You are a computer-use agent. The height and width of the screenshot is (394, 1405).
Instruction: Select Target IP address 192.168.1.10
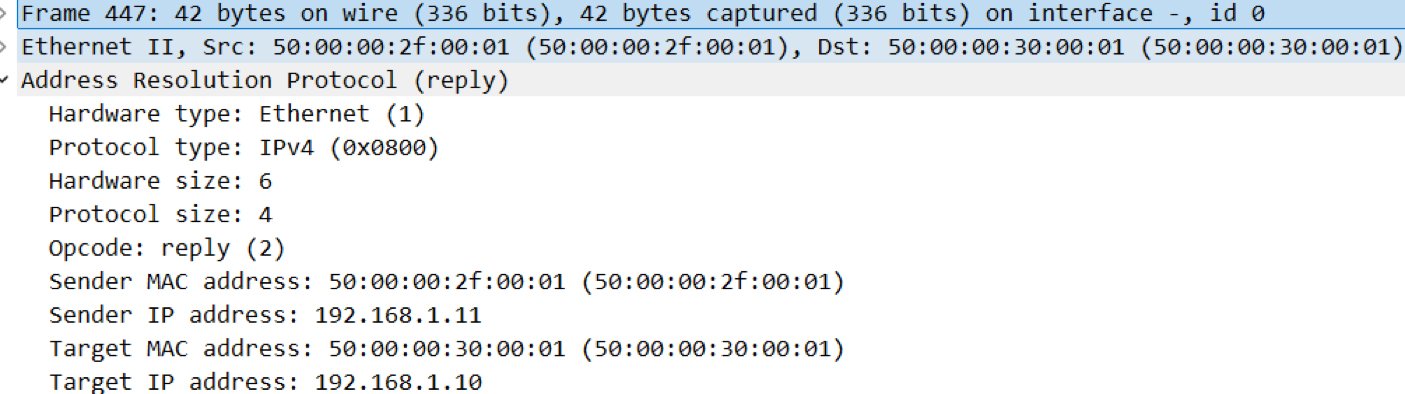pyautogui.click(x=265, y=383)
